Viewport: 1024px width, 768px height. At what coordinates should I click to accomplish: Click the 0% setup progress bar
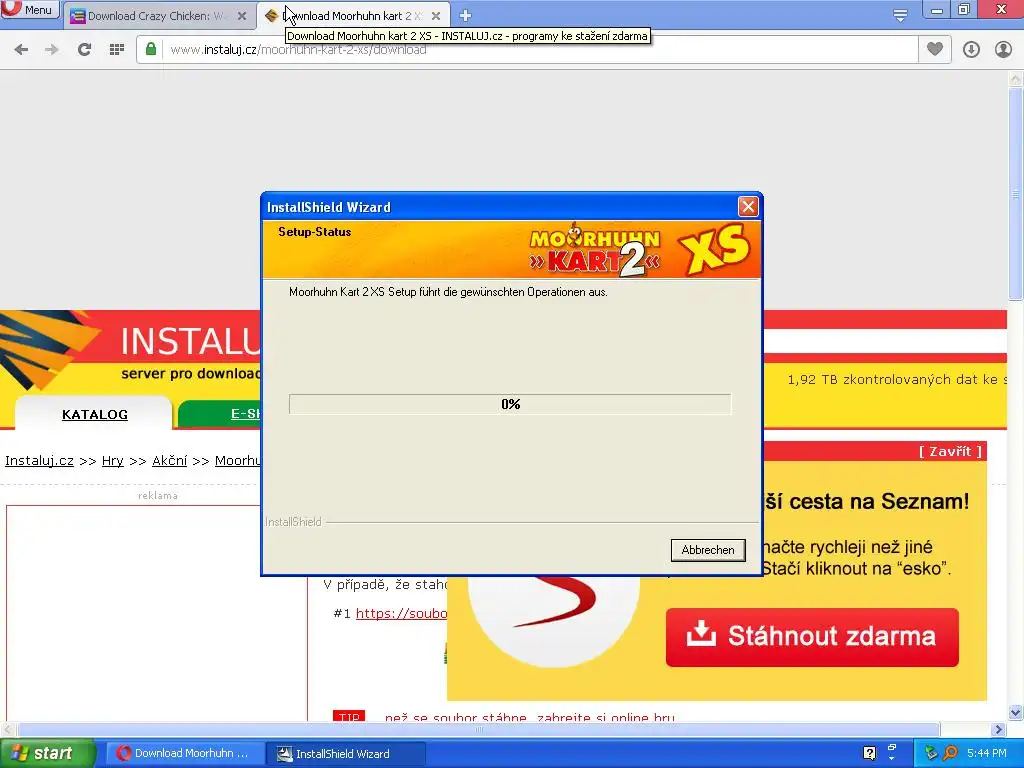510,404
